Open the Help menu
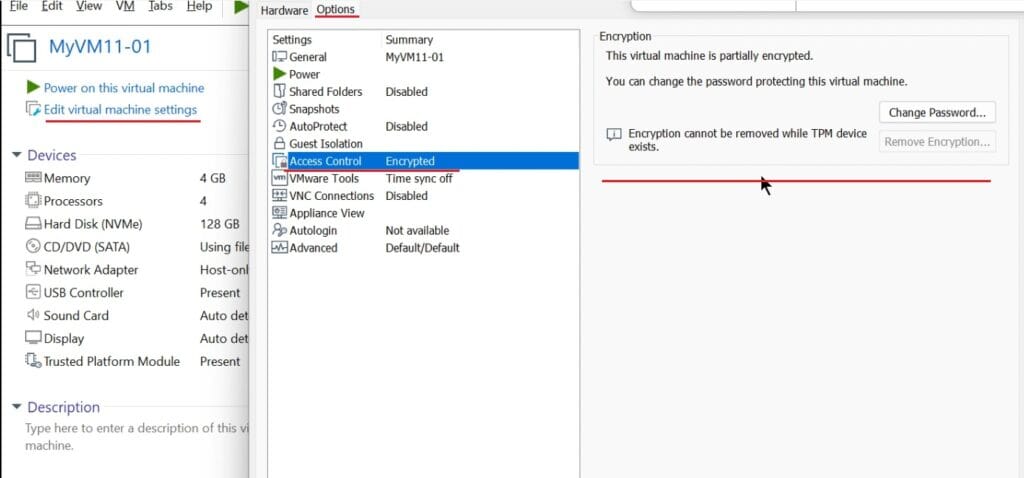The height and width of the screenshot is (478, 1024). point(199,6)
